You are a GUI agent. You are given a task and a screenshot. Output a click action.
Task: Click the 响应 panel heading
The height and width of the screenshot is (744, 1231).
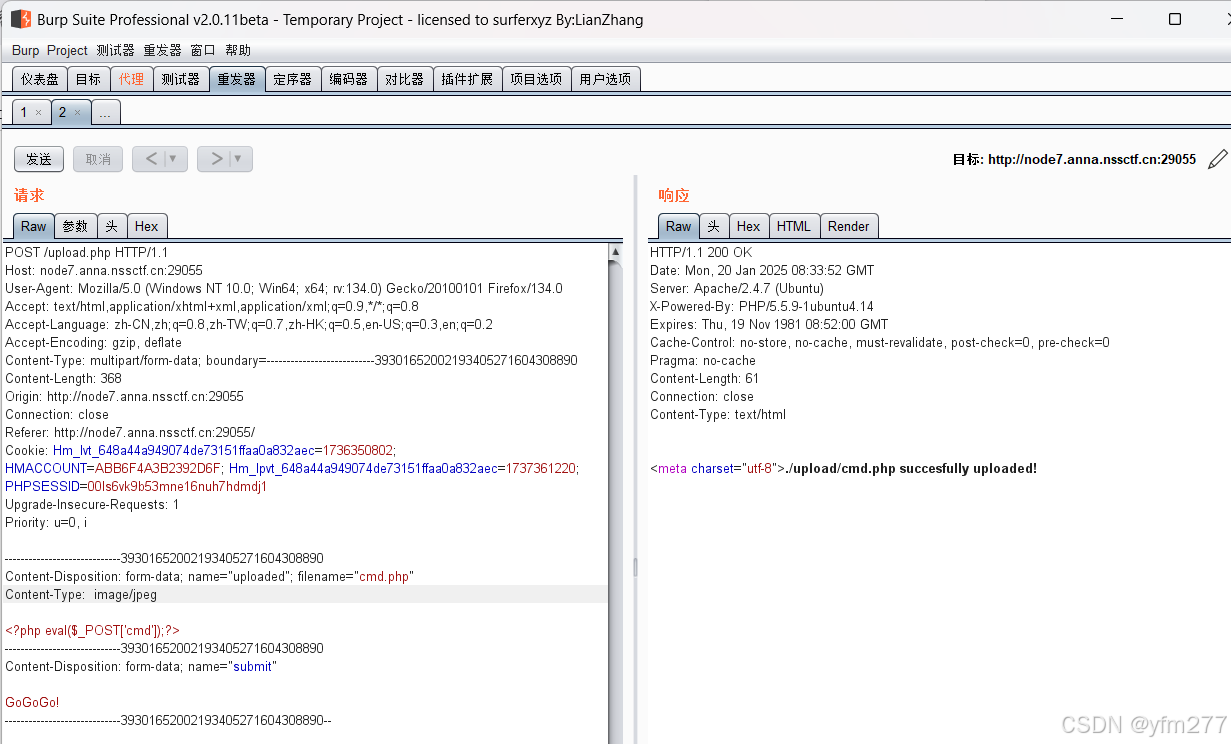674,195
